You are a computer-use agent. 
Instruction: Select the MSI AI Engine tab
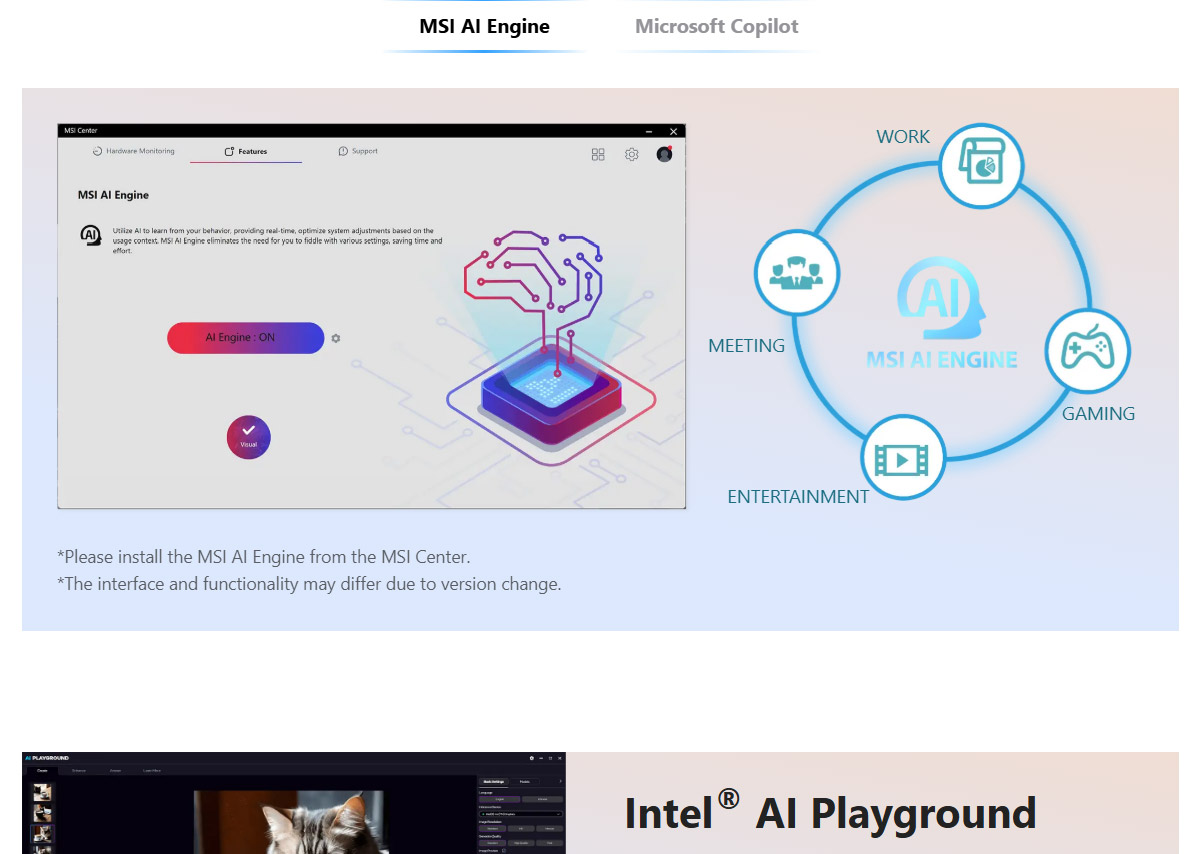(x=484, y=26)
